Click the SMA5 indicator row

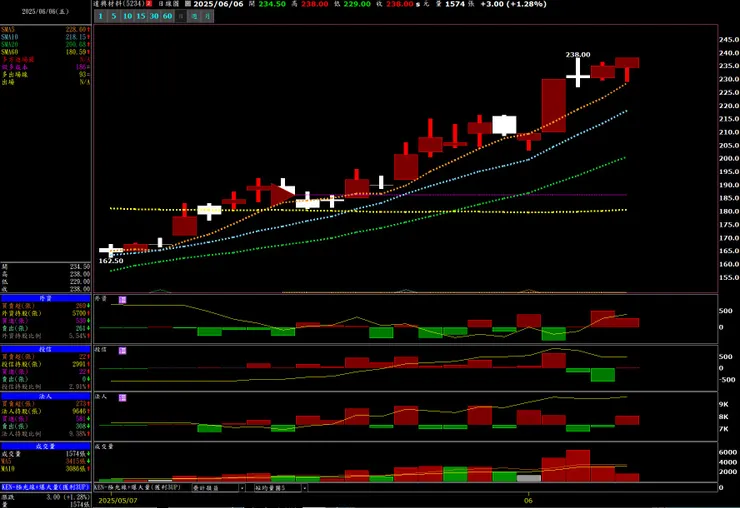[x=45, y=30]
